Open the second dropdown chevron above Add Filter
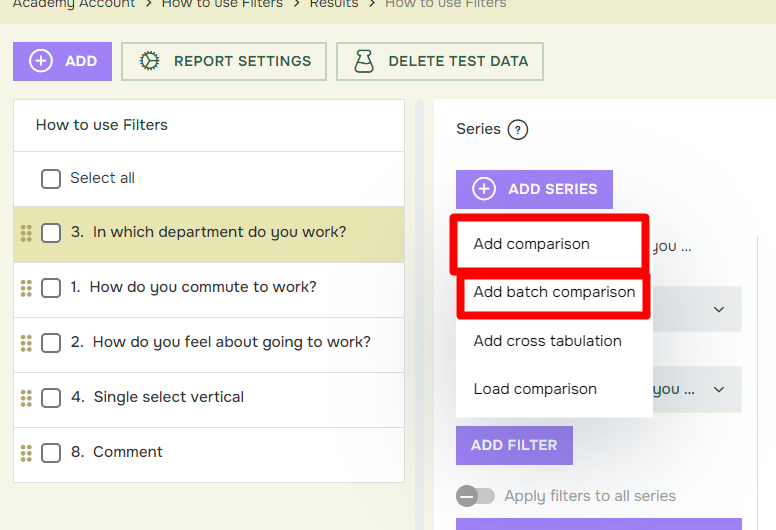The width and height of the screenshot is (776, 530). (719, 389)
